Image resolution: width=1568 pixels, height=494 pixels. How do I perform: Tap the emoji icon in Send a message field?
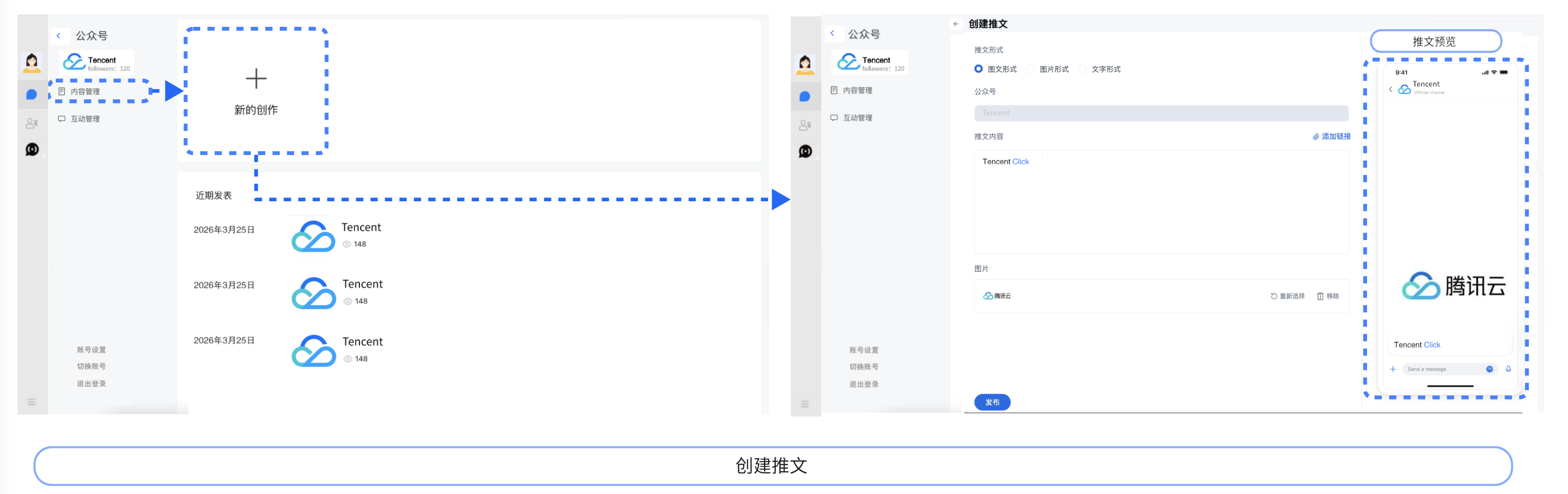tap(1489, 369)
